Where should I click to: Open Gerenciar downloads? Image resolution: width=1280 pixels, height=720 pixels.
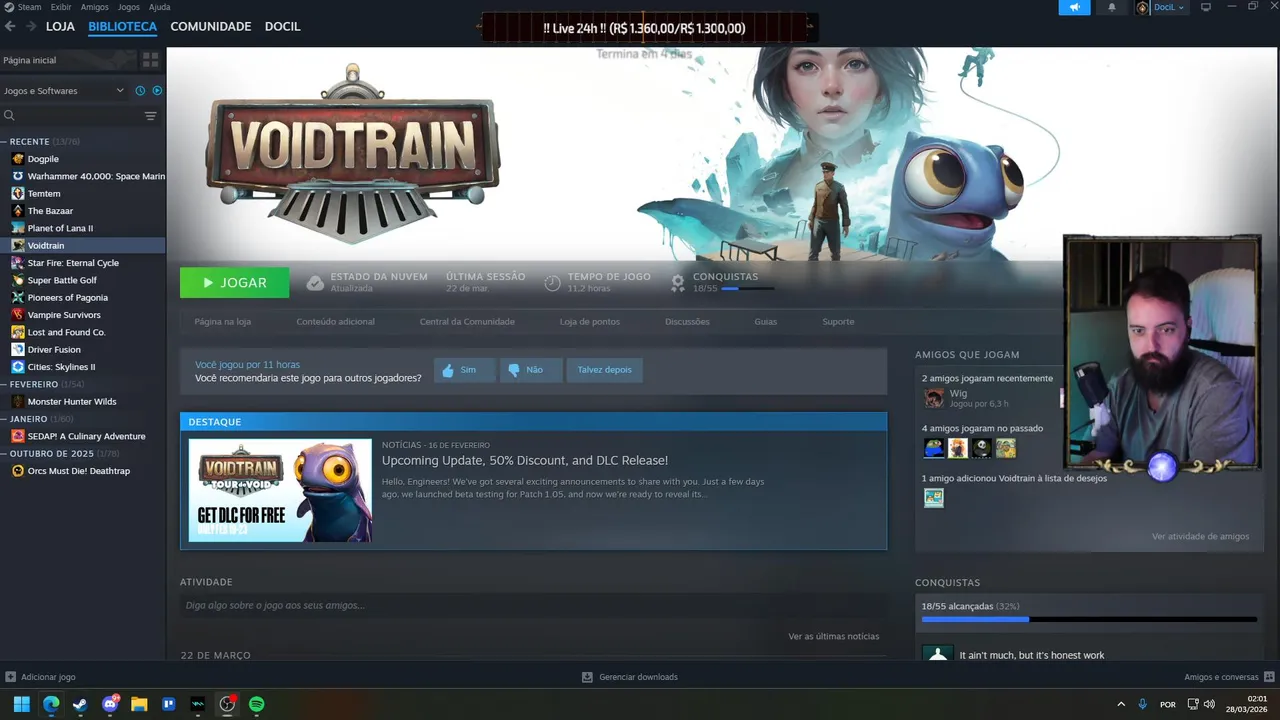[630, 677]
